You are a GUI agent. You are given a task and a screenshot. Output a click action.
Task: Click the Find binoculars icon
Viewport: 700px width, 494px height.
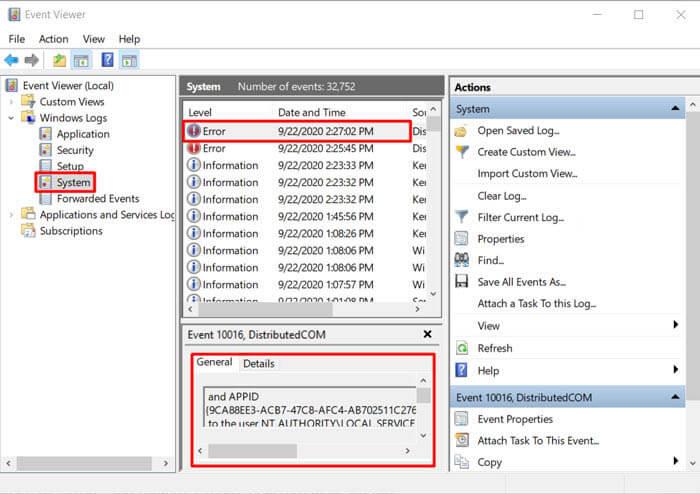[x=462, y=260]
